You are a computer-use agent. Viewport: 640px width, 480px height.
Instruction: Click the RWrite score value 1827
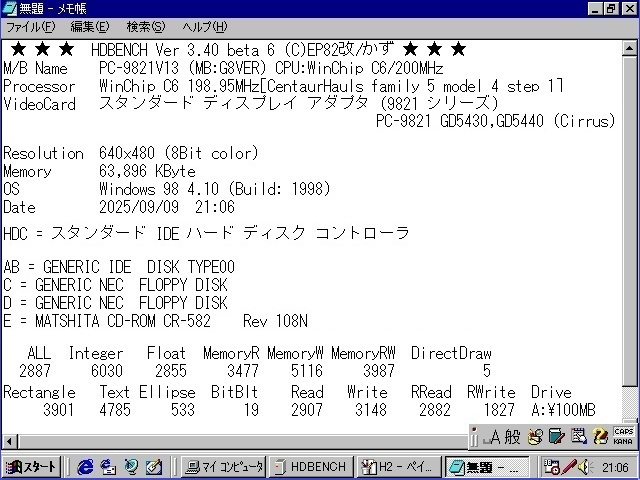pos(499,409)
